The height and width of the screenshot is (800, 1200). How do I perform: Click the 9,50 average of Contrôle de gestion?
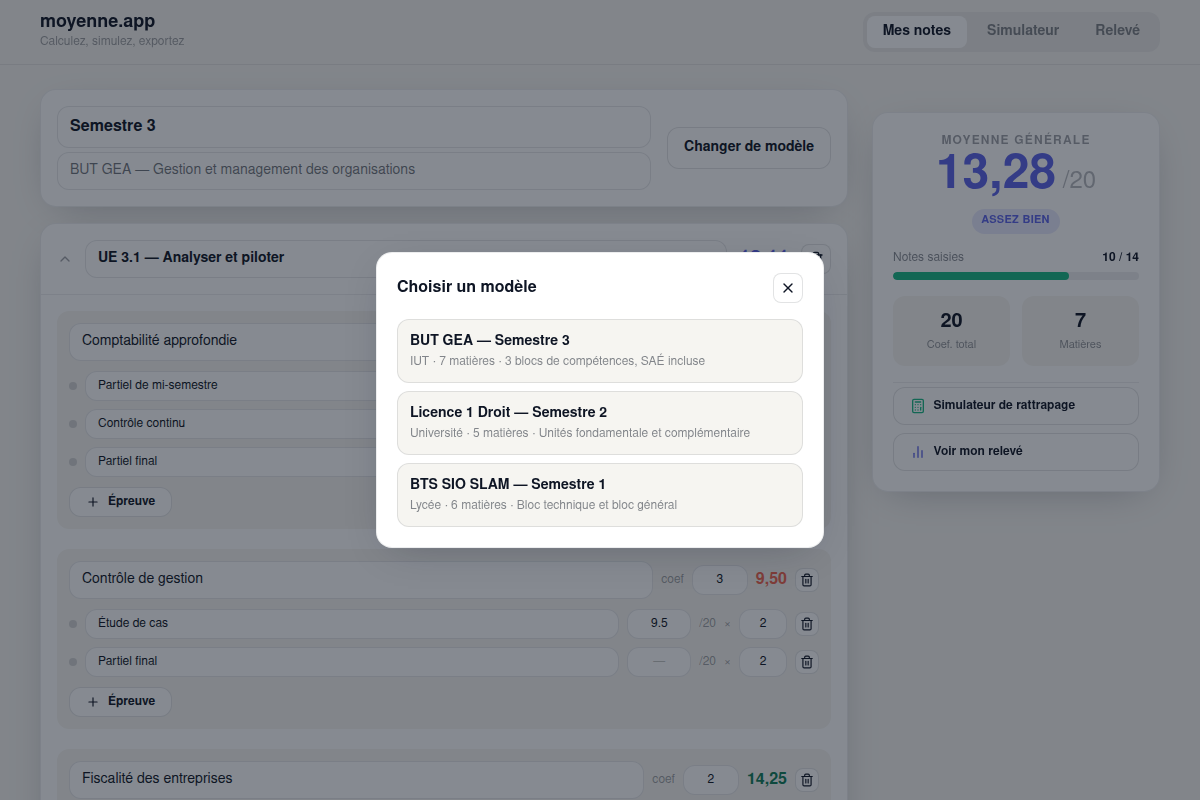771,579
